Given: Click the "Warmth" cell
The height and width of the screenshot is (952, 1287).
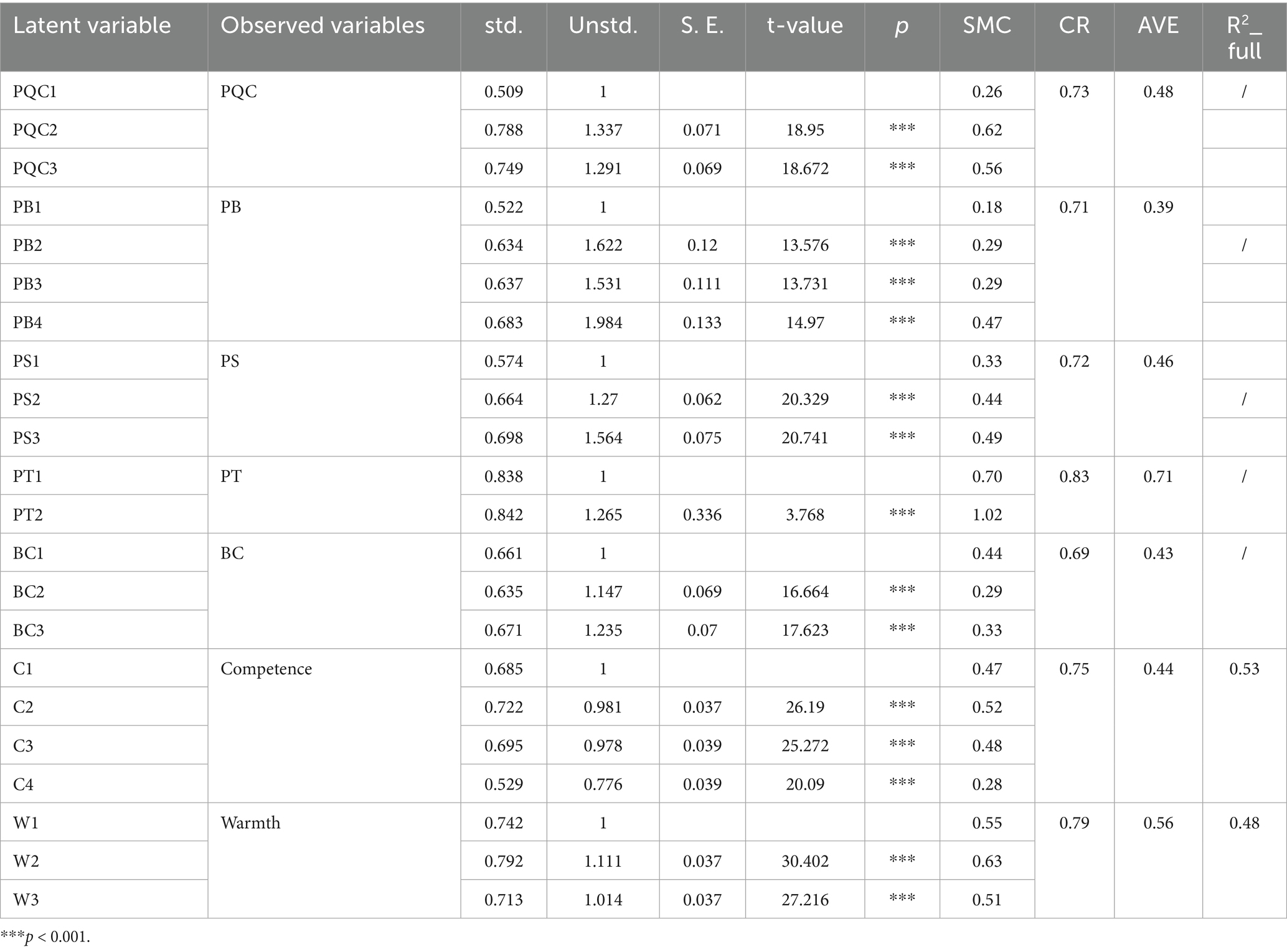Looking at the screenshot, I should pos(250,822).
